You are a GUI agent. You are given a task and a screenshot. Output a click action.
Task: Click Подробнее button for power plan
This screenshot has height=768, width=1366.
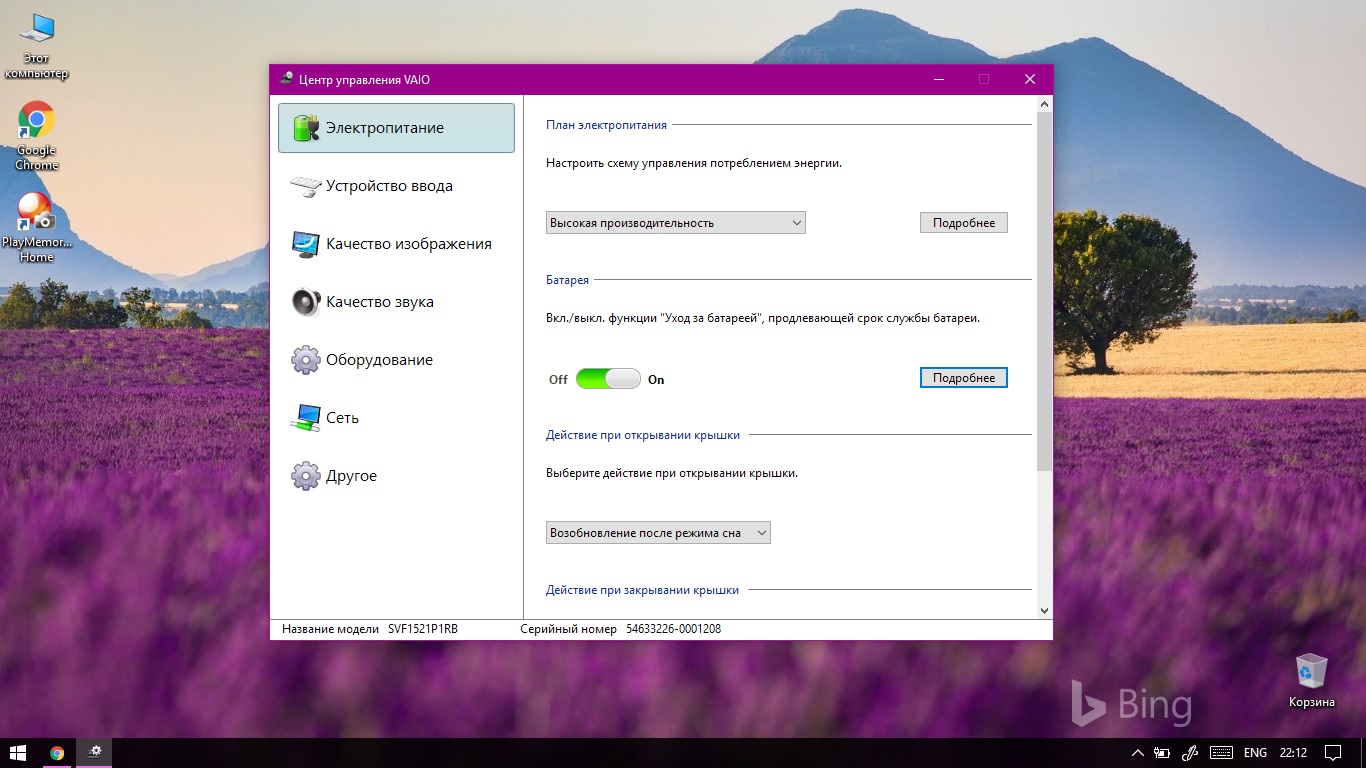point(963,223)
